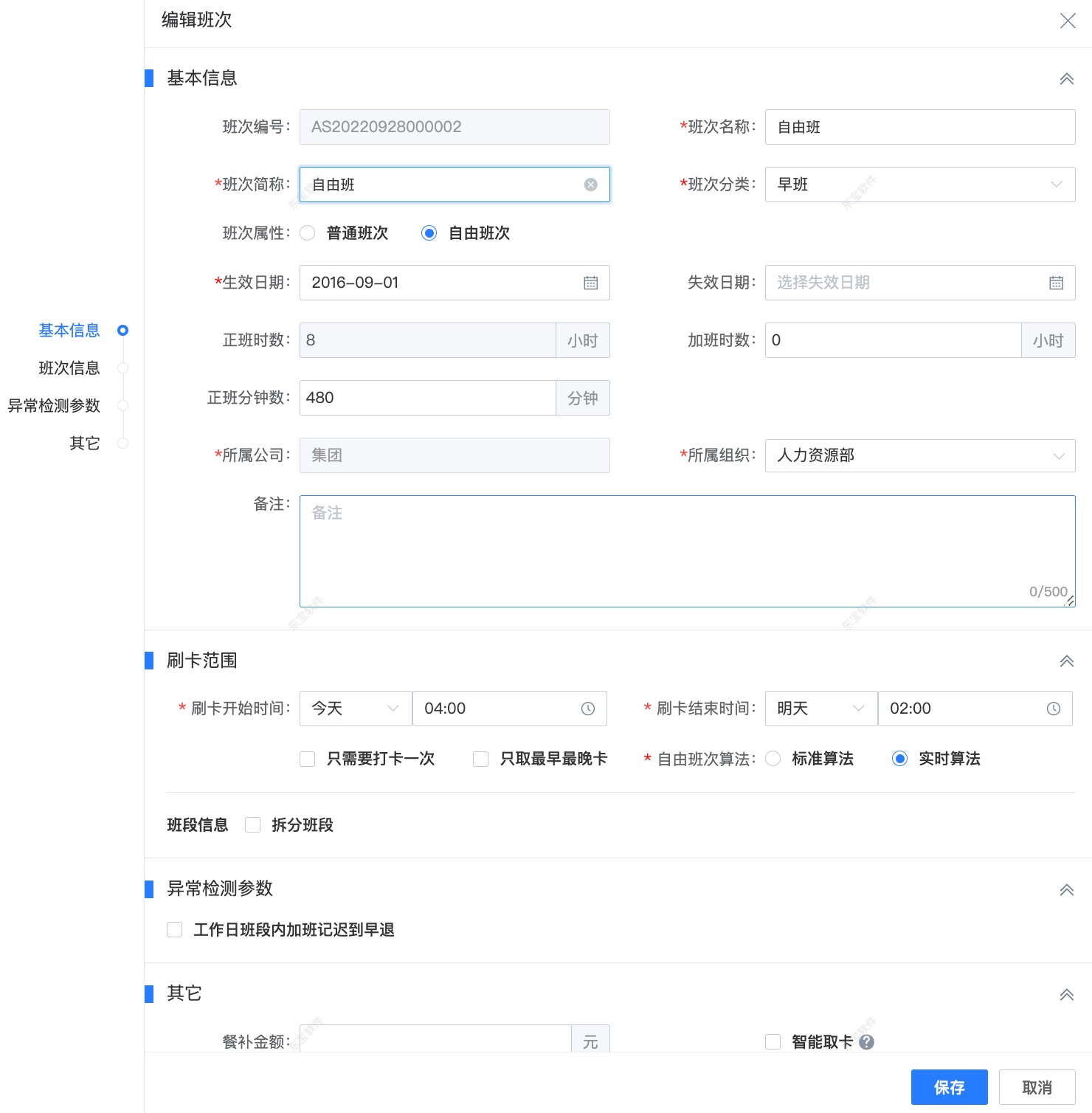The image size is (1092, 1113).
Task: Open calendar icon for 失效日期
Action: (1056, 283)
